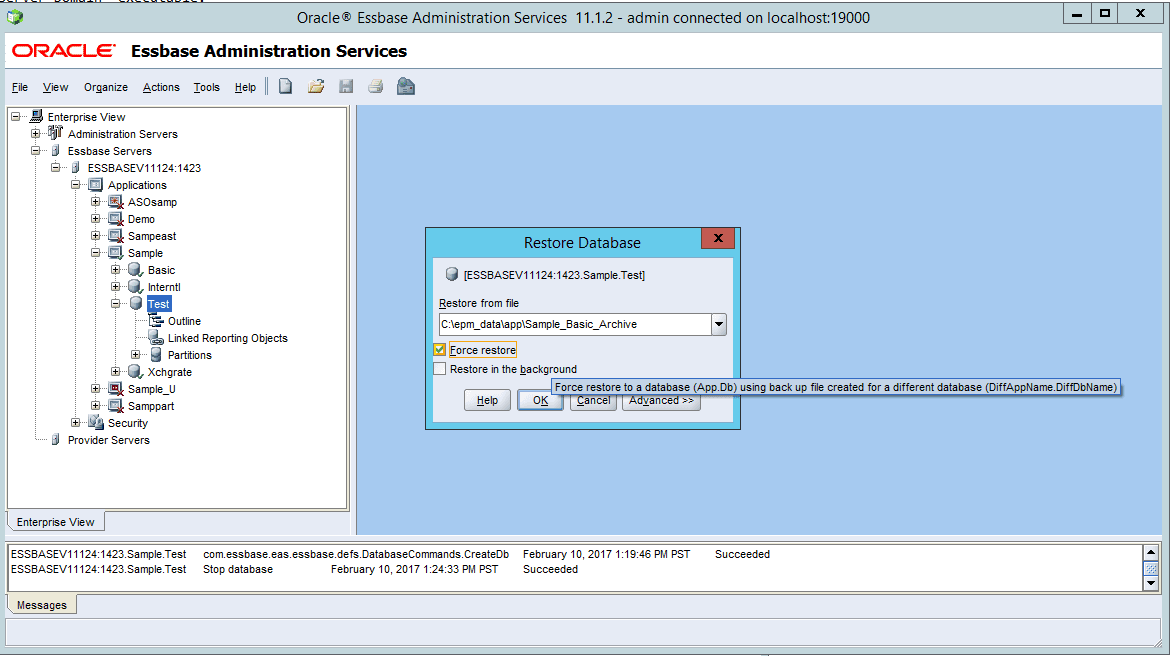Select the Basic database icon under Sample

[x=136, y=269]
